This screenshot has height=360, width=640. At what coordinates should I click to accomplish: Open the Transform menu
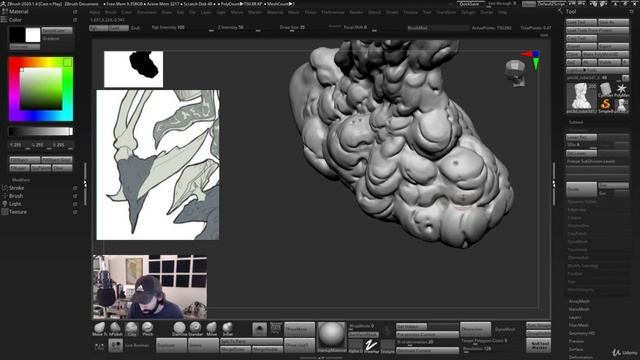(446, 12)
